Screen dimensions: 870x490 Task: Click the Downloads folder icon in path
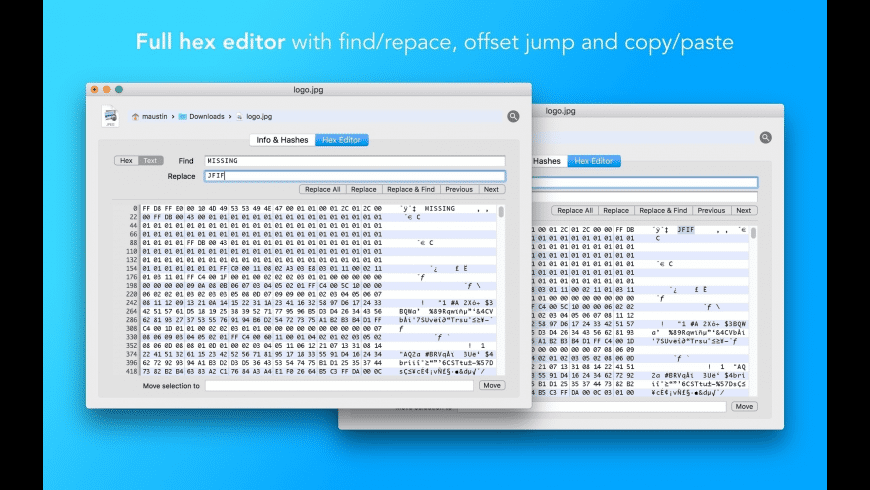tap(183, 117)
